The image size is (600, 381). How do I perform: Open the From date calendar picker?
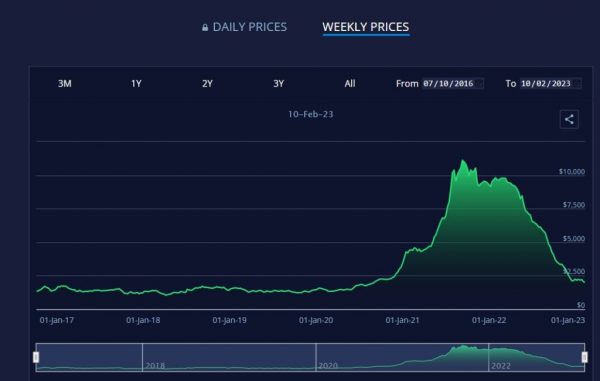[479, 83]
